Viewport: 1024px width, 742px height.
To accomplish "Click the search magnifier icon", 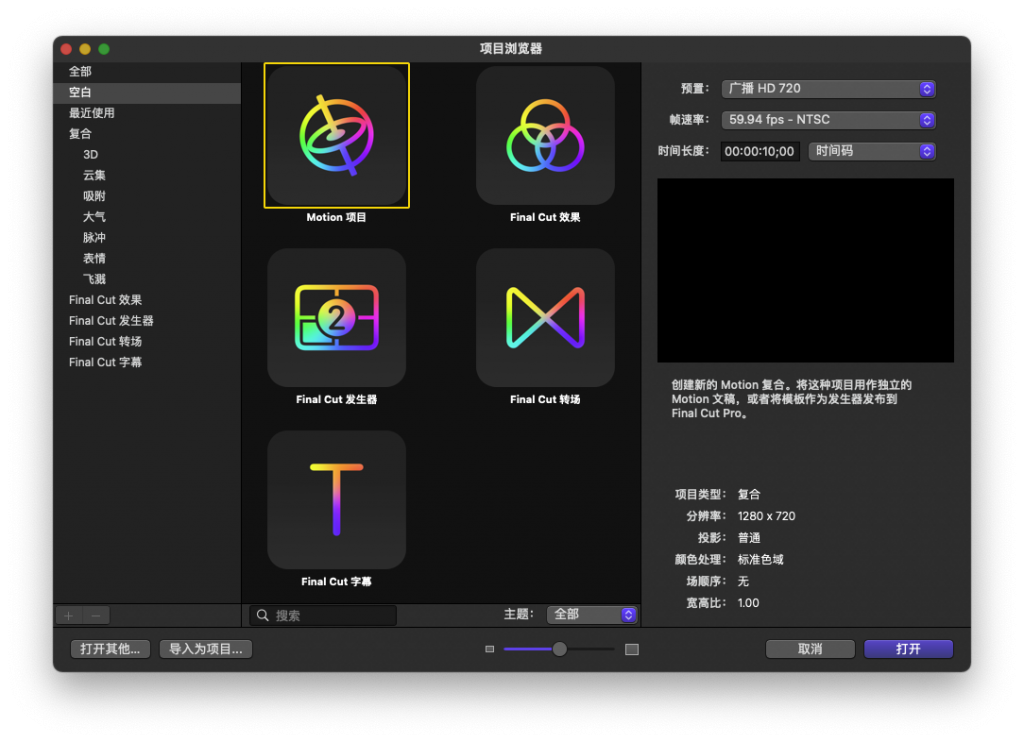I will (x=263, y=615).
